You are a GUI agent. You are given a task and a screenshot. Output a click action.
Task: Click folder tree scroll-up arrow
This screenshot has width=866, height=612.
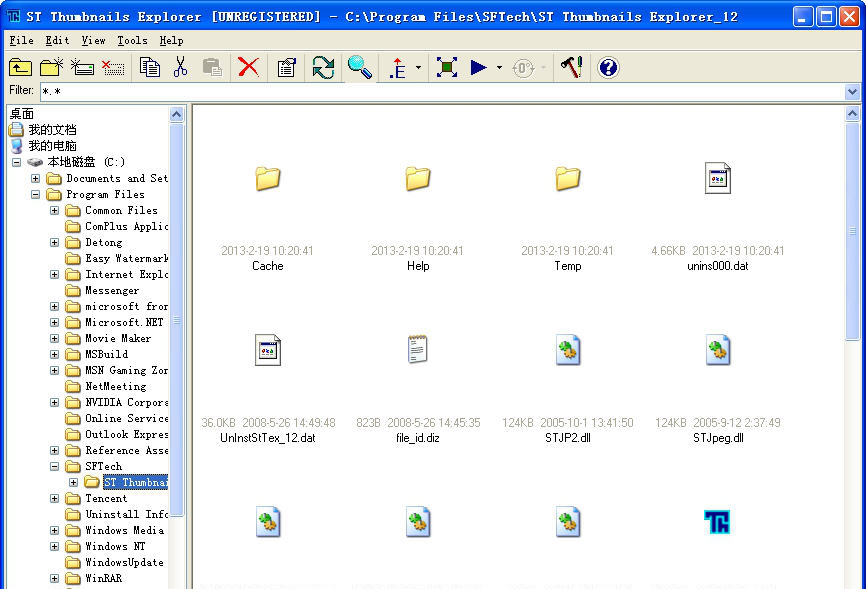(176, 114)
